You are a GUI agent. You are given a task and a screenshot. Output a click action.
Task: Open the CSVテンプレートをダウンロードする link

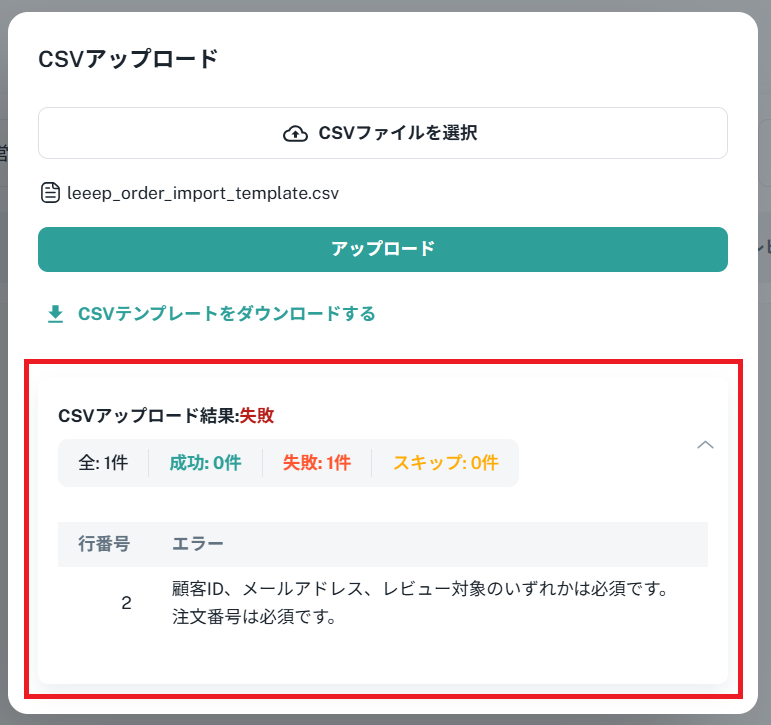[x=226, y=314]
